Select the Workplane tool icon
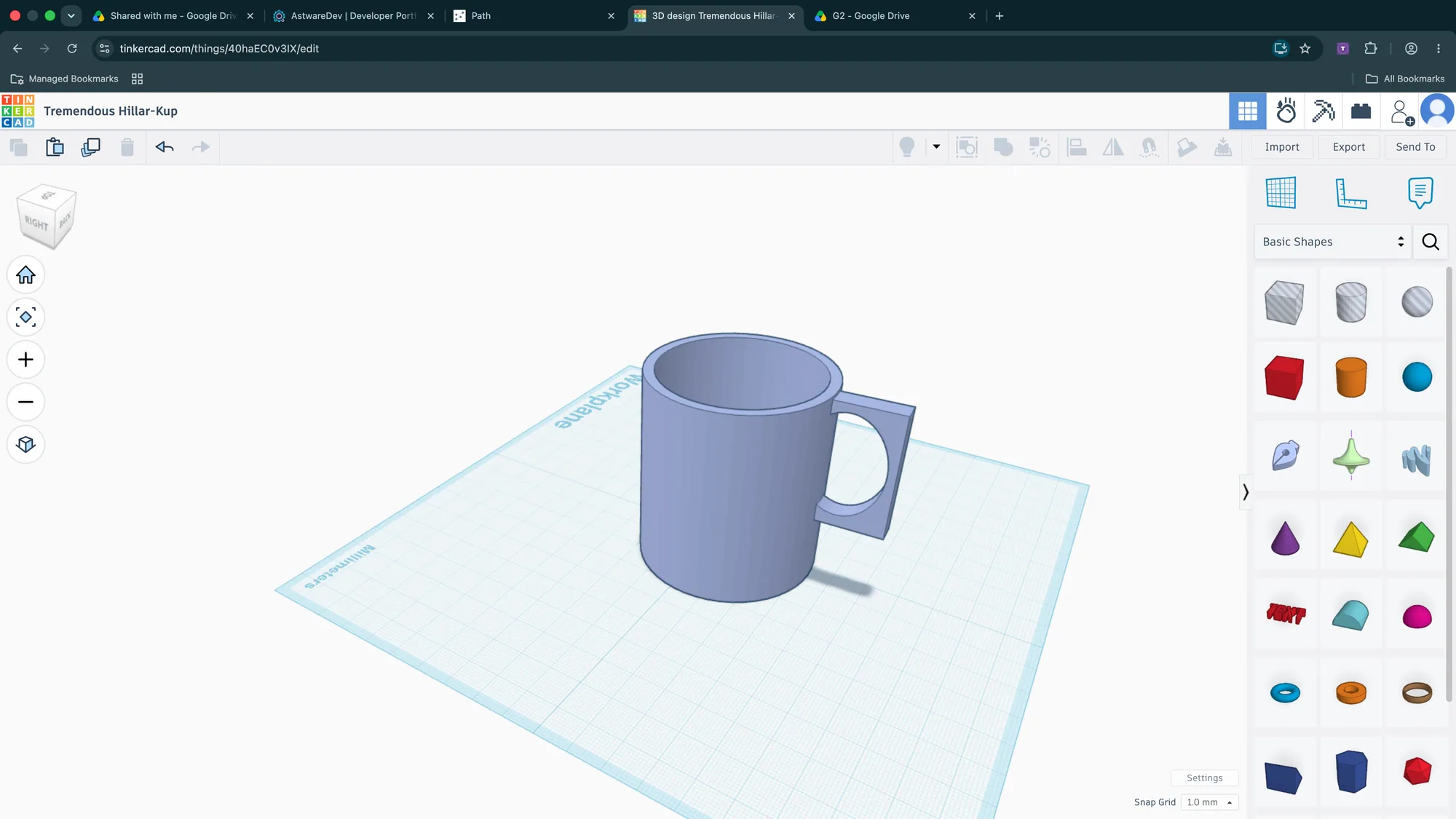 (x=1281, y=193)
